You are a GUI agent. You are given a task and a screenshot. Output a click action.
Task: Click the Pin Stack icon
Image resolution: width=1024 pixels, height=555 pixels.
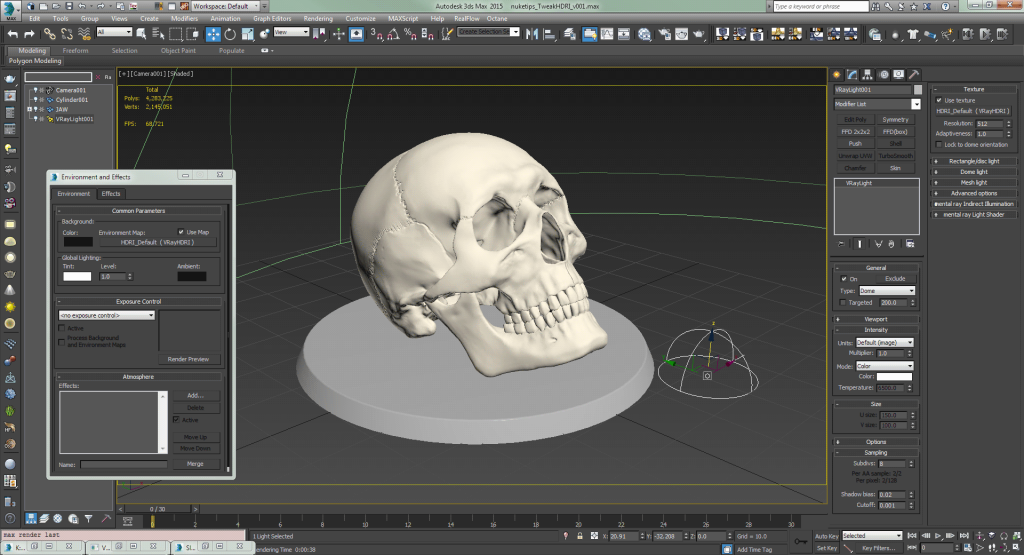[840, 242]
